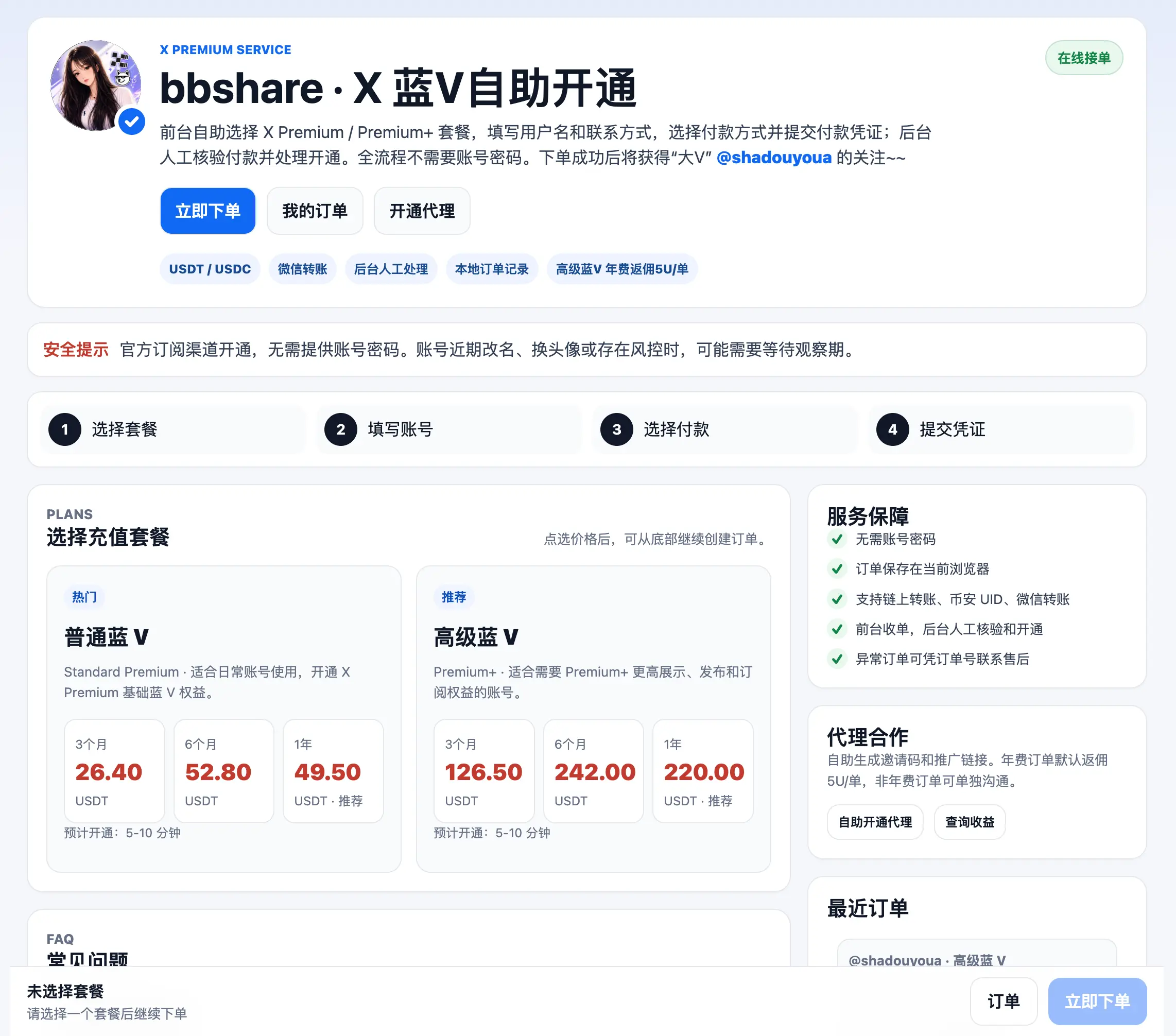1176x1036 pixels.
Task: Click the 安全提示 red label
Action: pos(76,349)
